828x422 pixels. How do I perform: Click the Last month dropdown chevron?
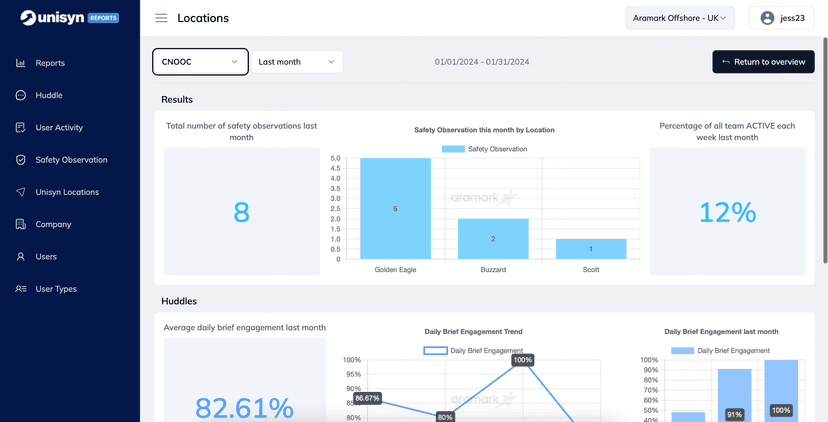click(331, 62)
